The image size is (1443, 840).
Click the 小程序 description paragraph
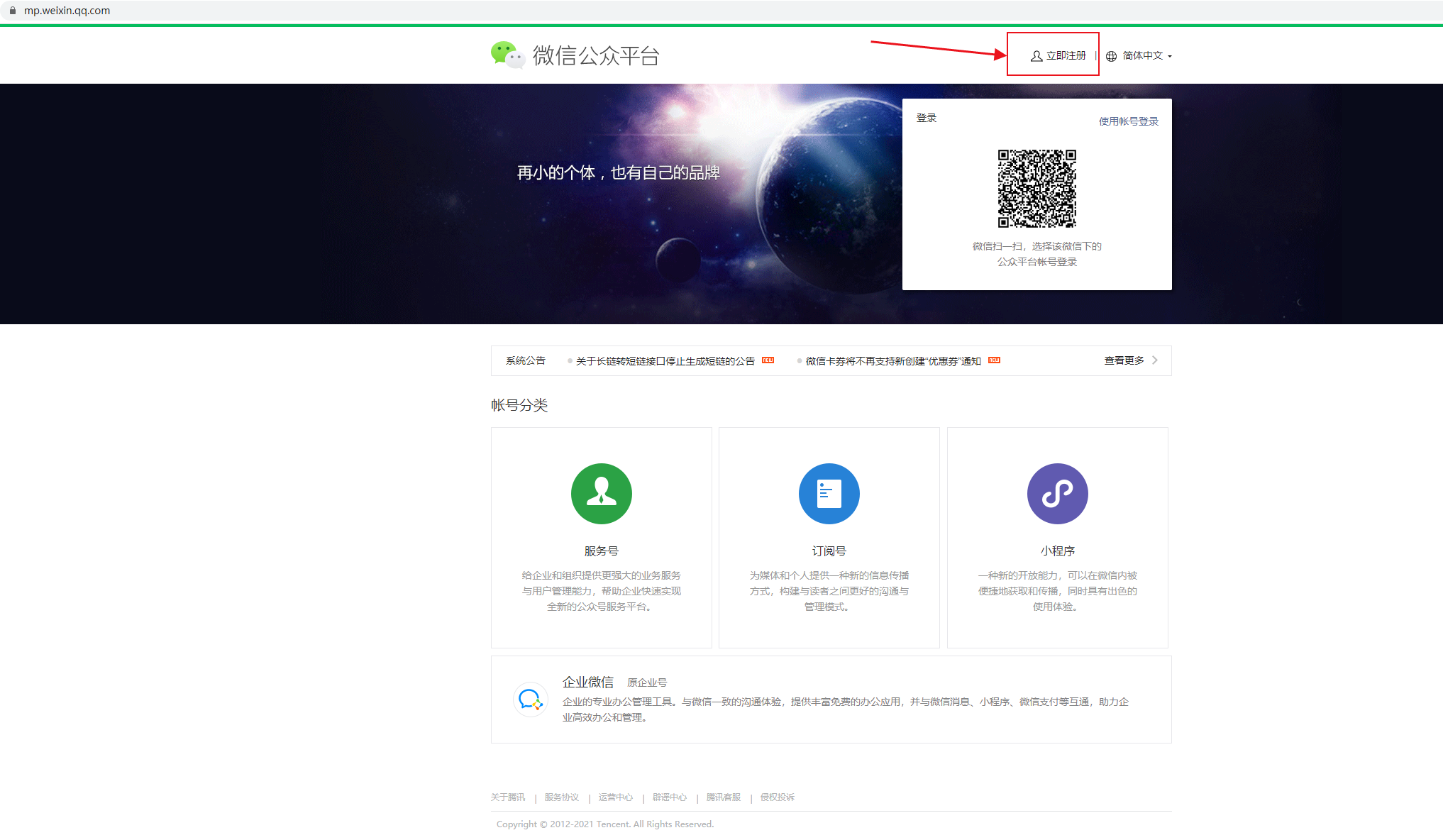(x=1058, y=591)
